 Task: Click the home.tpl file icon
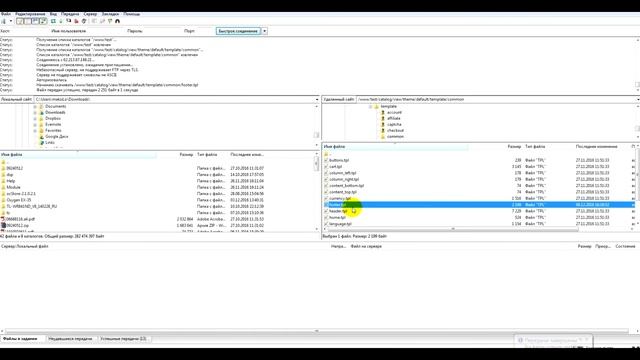click(x=326, y=218)
